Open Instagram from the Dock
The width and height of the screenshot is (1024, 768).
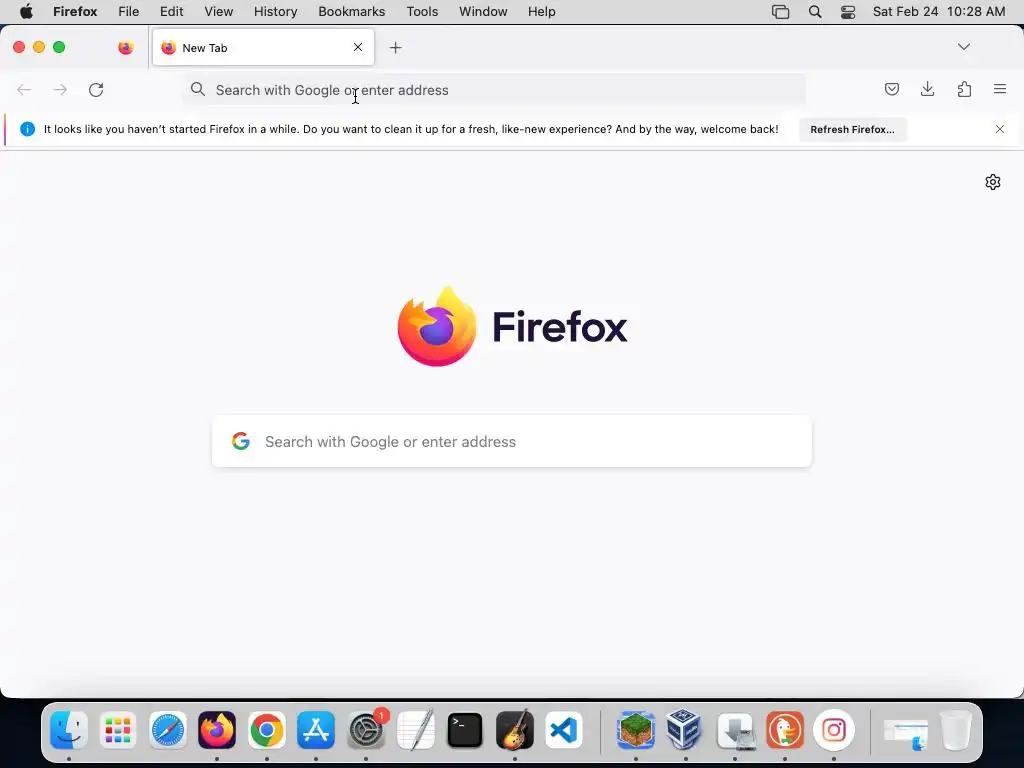(x=834, y=729)
